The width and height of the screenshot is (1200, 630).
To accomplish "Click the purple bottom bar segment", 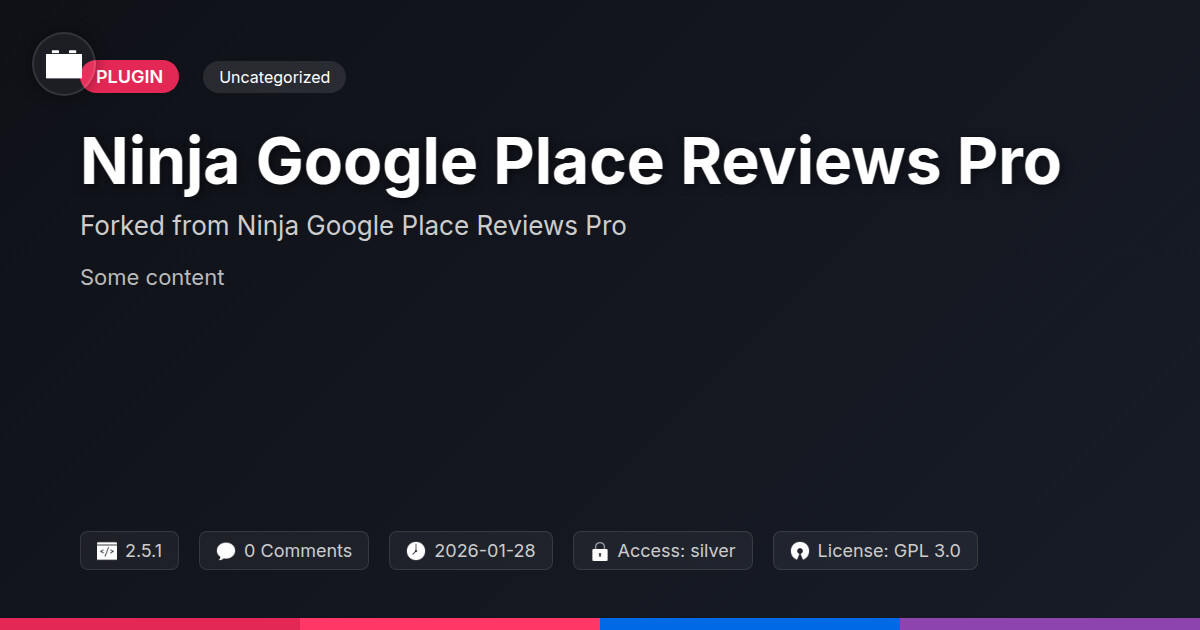I will (x=1050, y=623).
